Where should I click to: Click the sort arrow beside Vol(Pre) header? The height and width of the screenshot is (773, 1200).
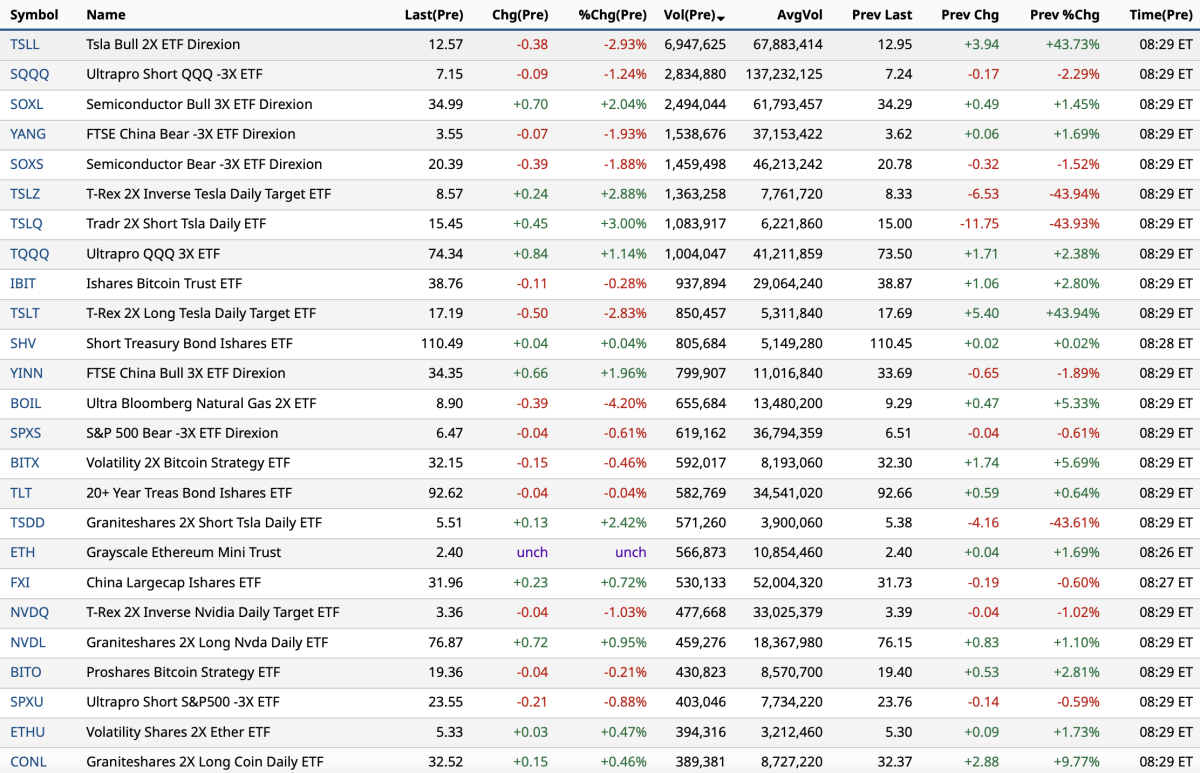point(722,17)
